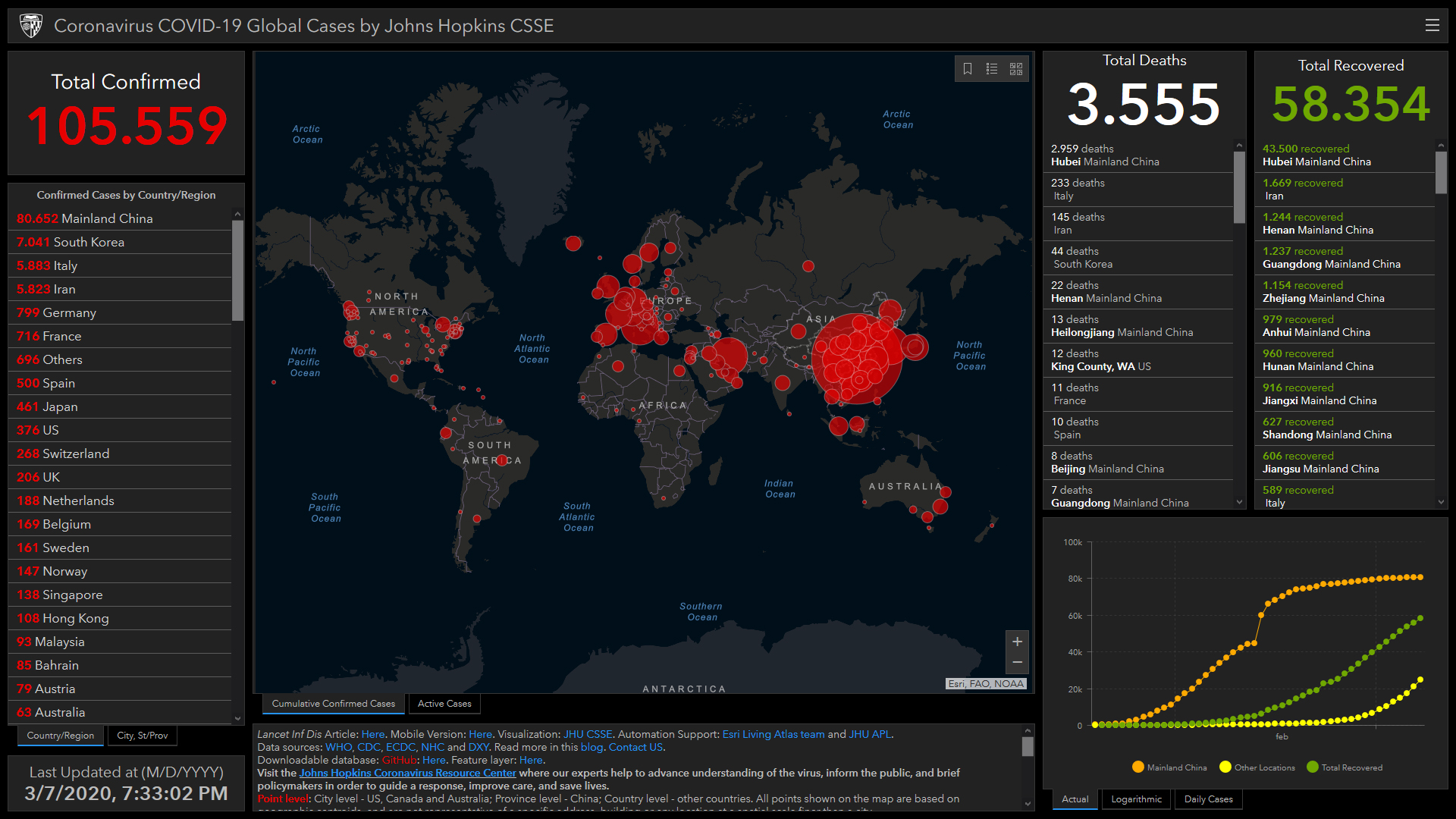Select France with 716 cases
The height and width of the screenshot is (819, 1456).
pyautogui.click(x=120, y=336)
